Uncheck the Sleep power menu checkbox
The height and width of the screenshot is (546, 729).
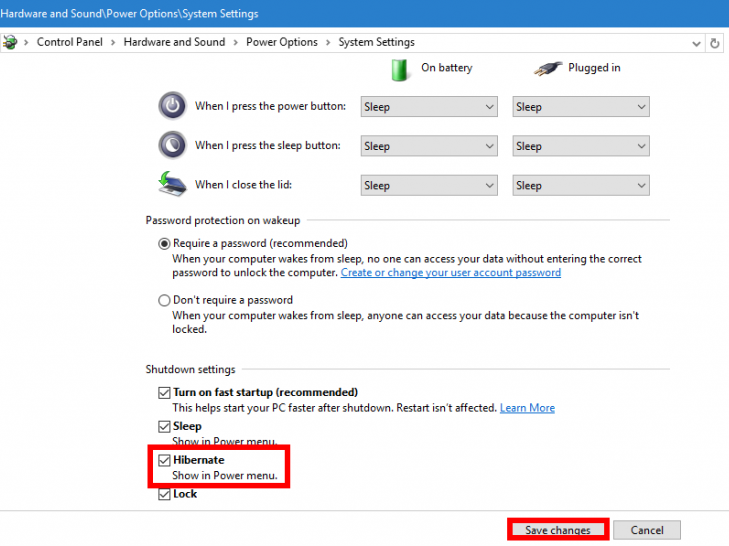pos(164,426)
